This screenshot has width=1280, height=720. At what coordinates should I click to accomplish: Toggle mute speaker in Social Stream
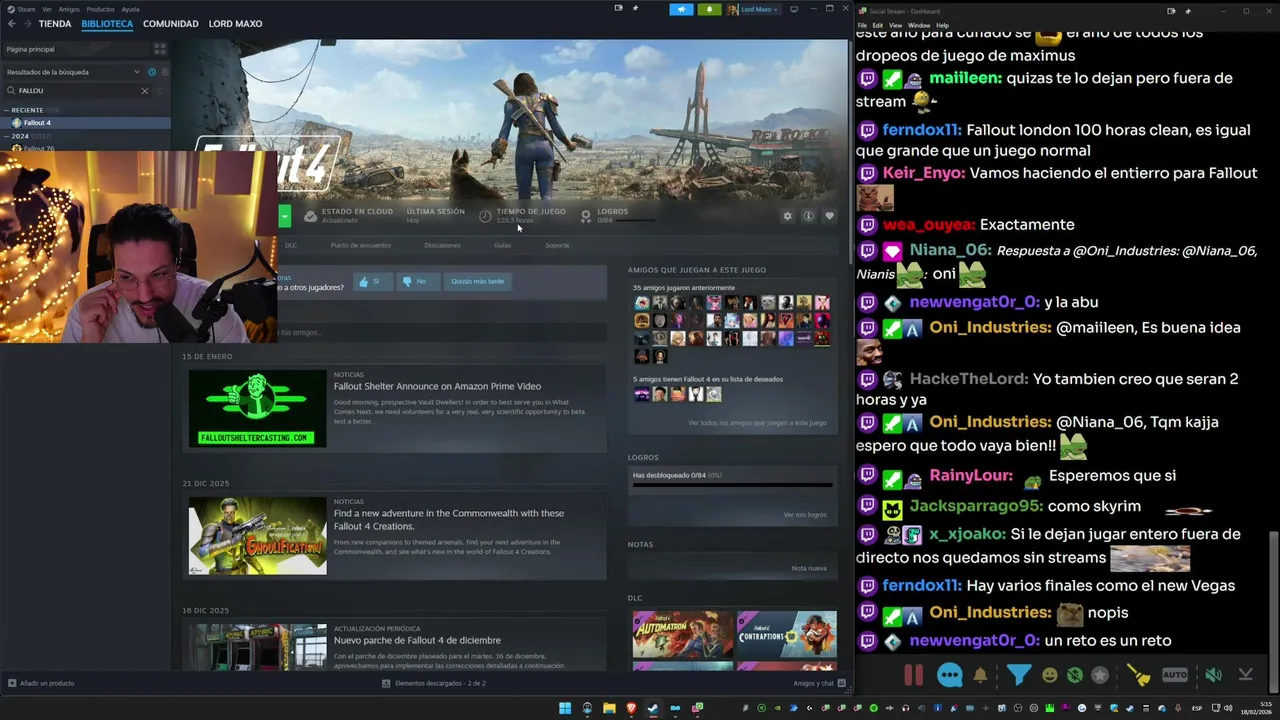click(1213, 675)
